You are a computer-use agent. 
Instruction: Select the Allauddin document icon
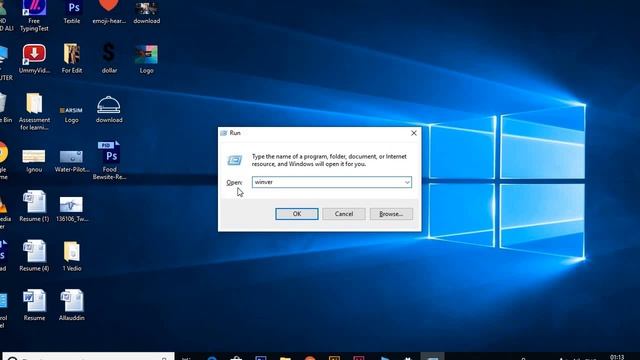[x=72, y=305]
